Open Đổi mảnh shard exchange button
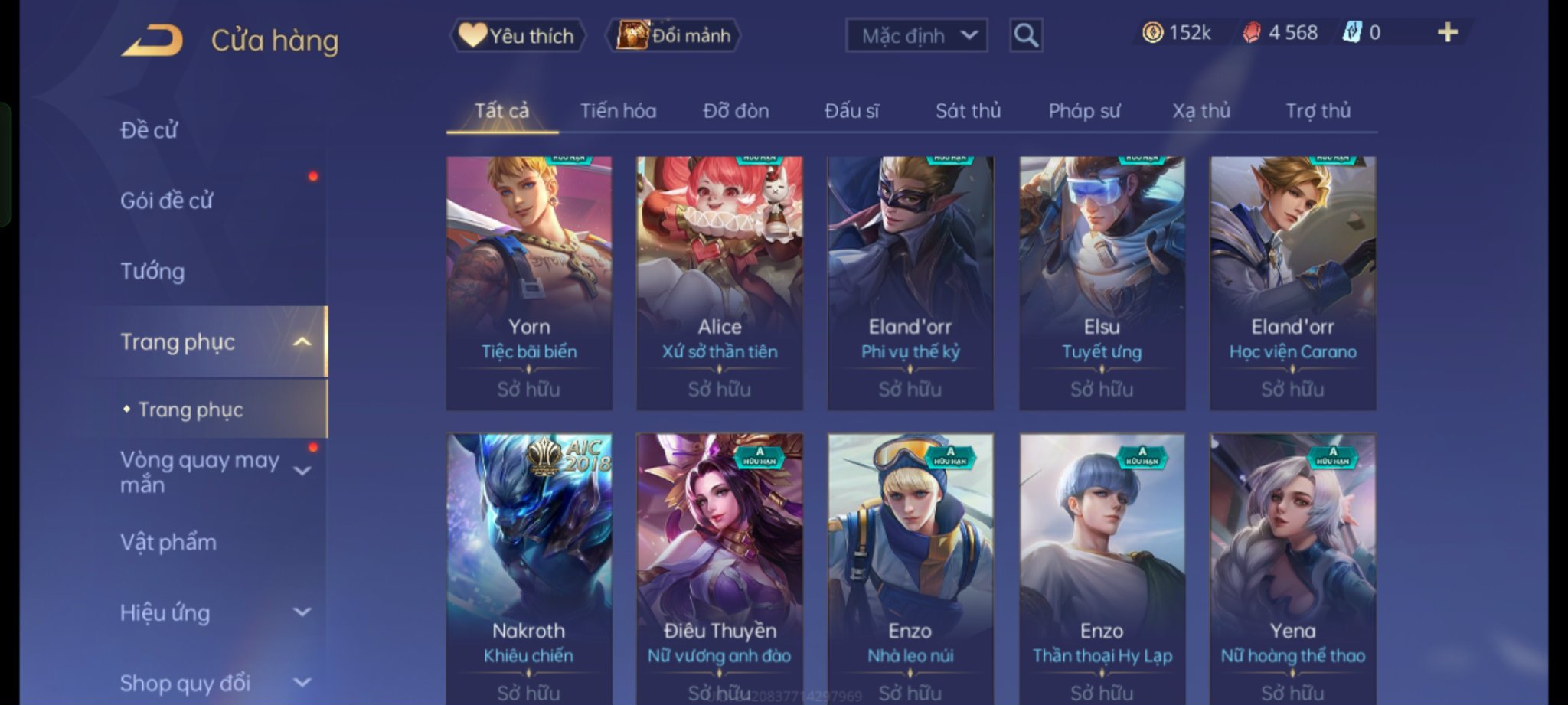The image size is (1568, 705). pyautogui.click(x=673, y=35)
